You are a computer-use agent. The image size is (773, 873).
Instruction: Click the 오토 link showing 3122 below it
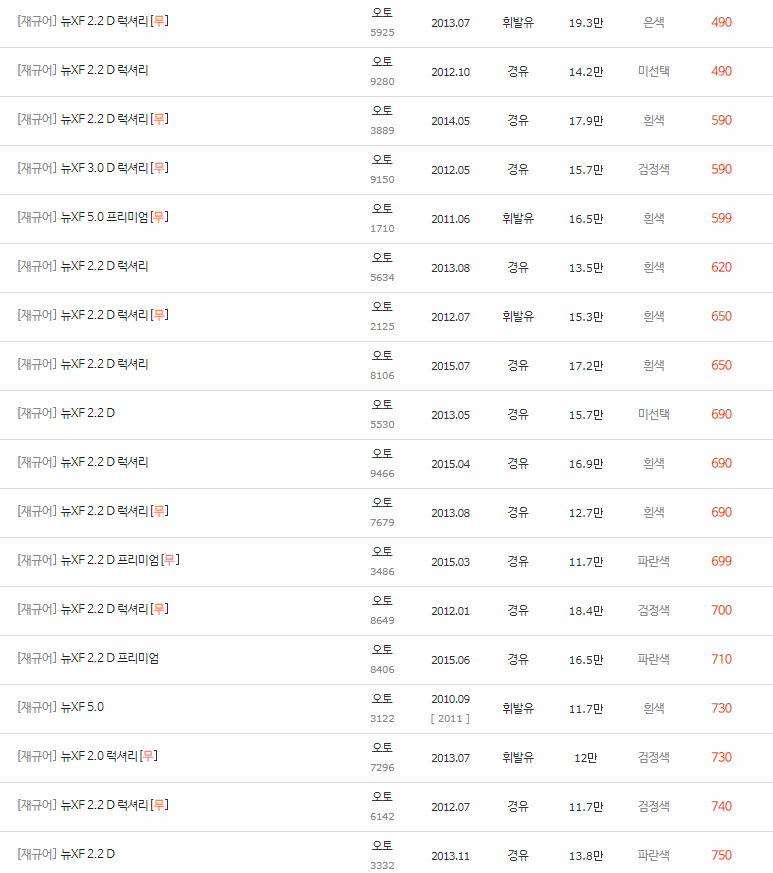380,700
